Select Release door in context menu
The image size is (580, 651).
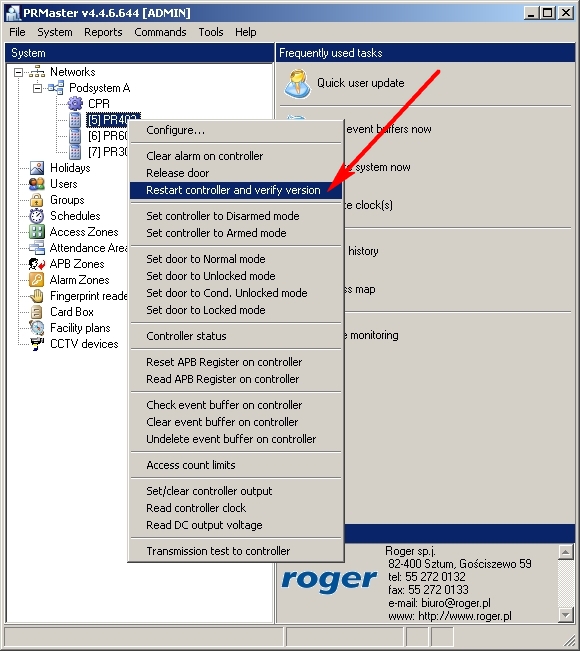[236, 173]
